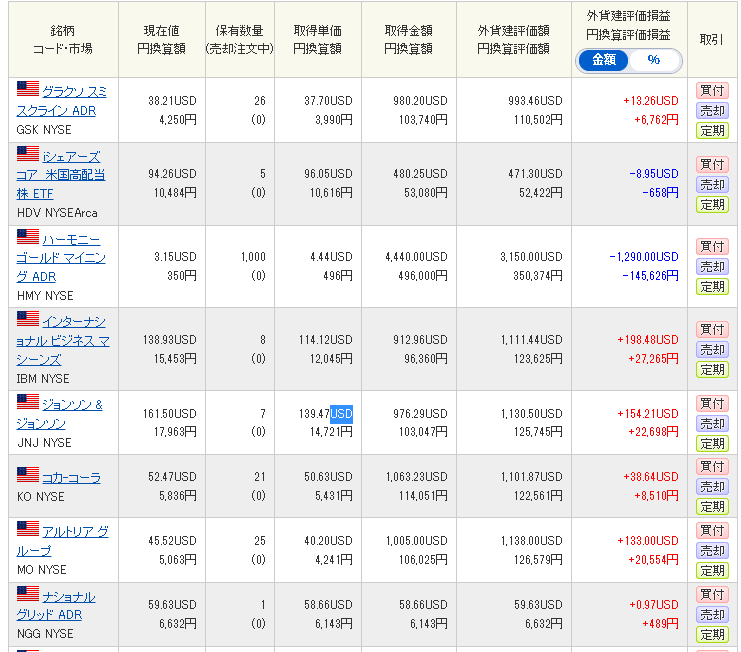Click 売却 button for MO row

tap(712, 551)
